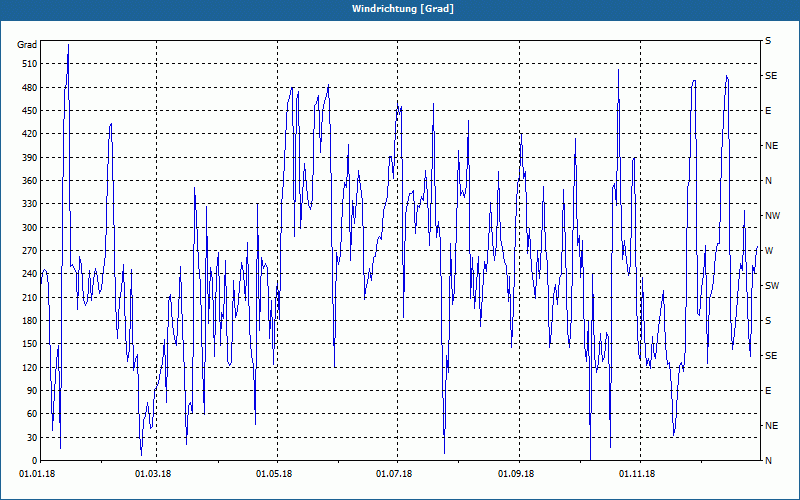
Task: Select the N compass label beside 360 gridline
Action: pos(768,181)
